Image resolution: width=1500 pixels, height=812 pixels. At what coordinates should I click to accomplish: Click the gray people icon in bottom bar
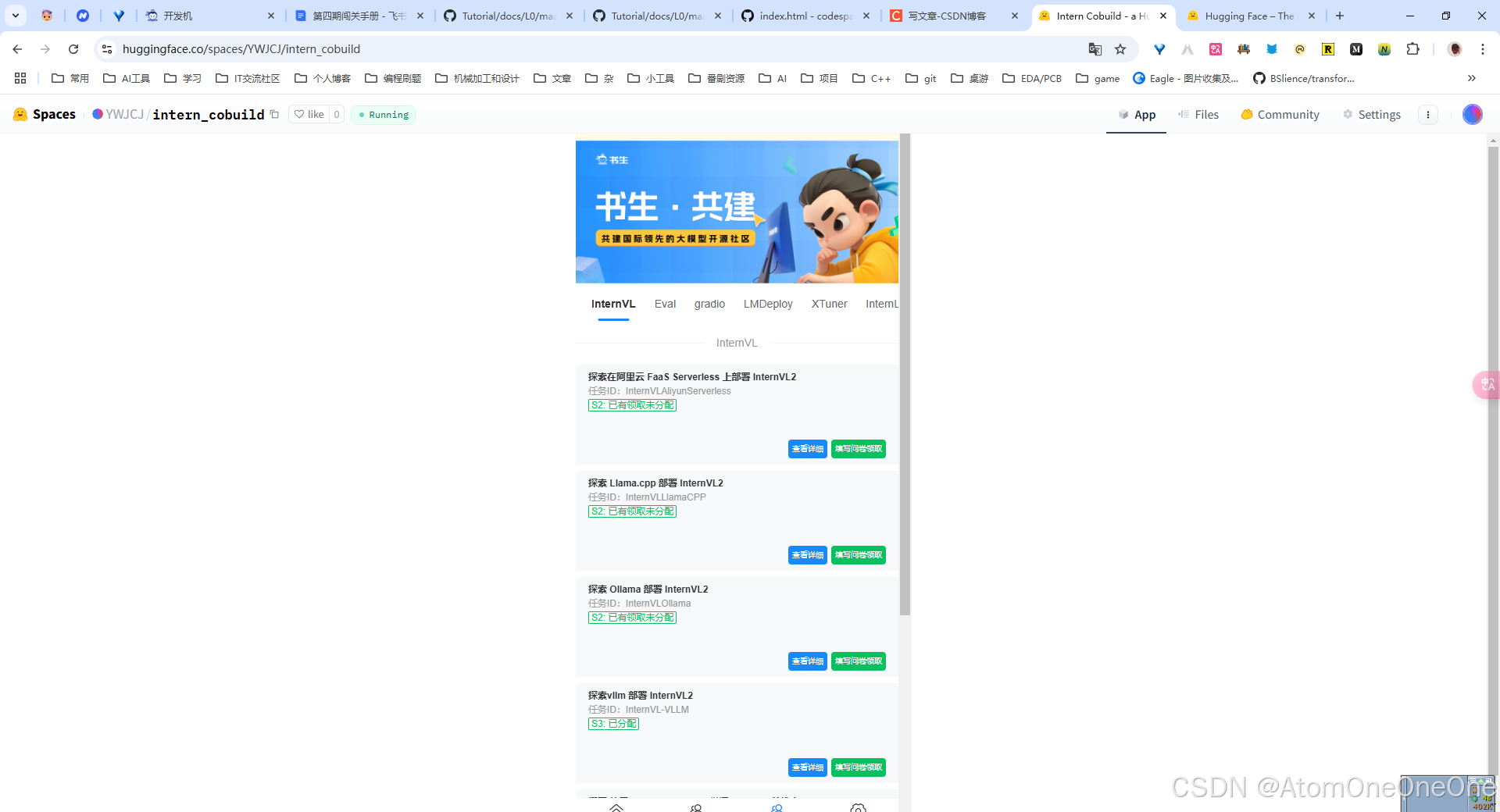tap(696, 808)
